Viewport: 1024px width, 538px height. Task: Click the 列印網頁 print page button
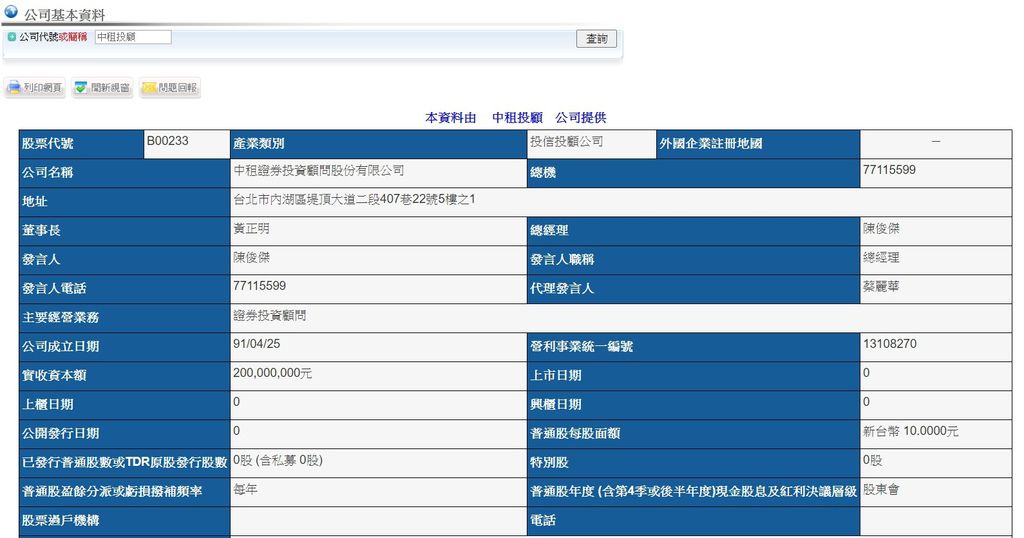[35, 87]
